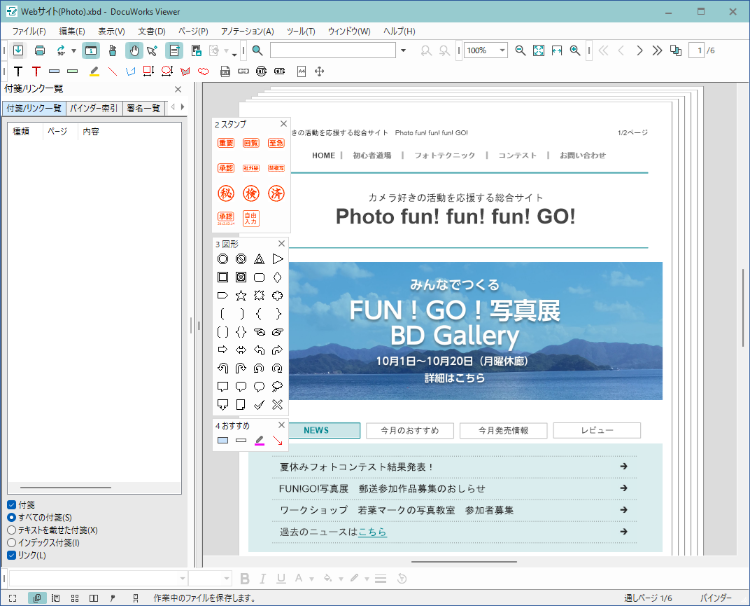Select the hand scroll tool
The image size is (750, 606).
tap(134, 50)
